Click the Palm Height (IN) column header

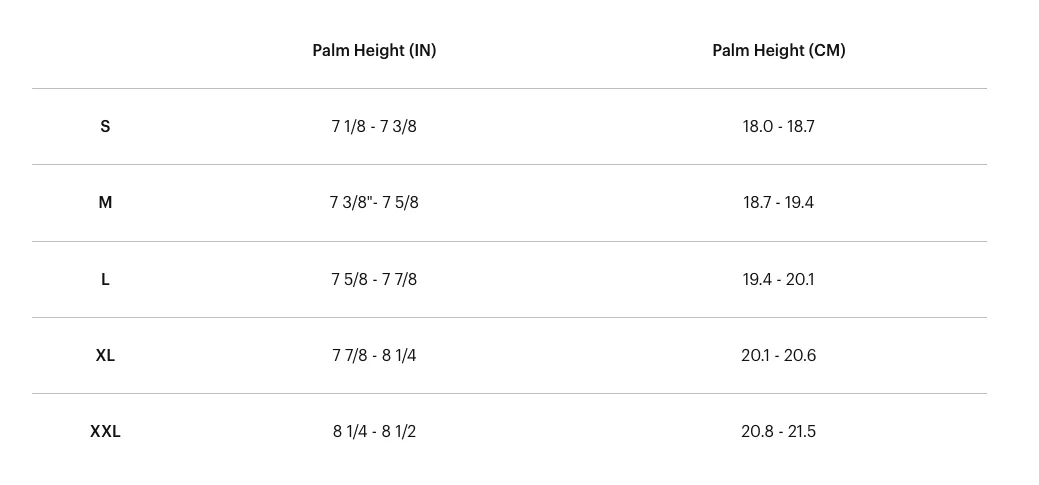click(374, 50)
